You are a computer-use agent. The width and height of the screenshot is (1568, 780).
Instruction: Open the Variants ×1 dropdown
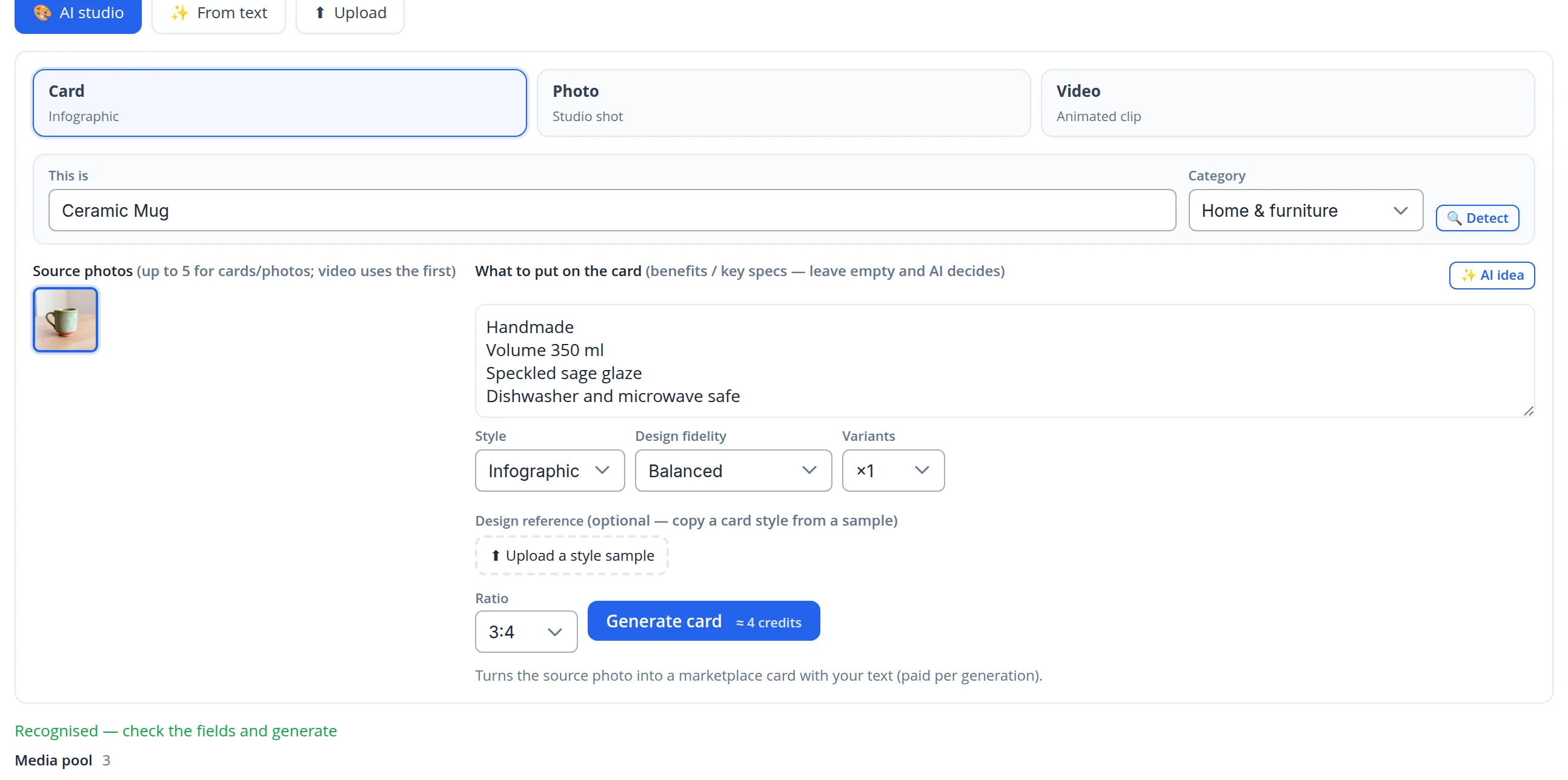click(893, 471)
